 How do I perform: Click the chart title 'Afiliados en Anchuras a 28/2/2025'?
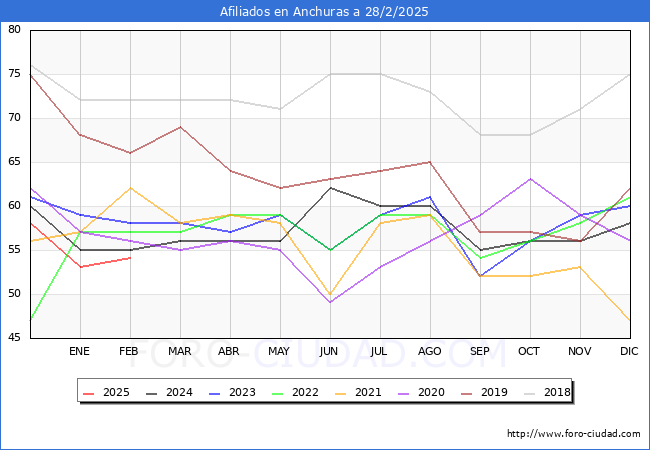[324, 12]
